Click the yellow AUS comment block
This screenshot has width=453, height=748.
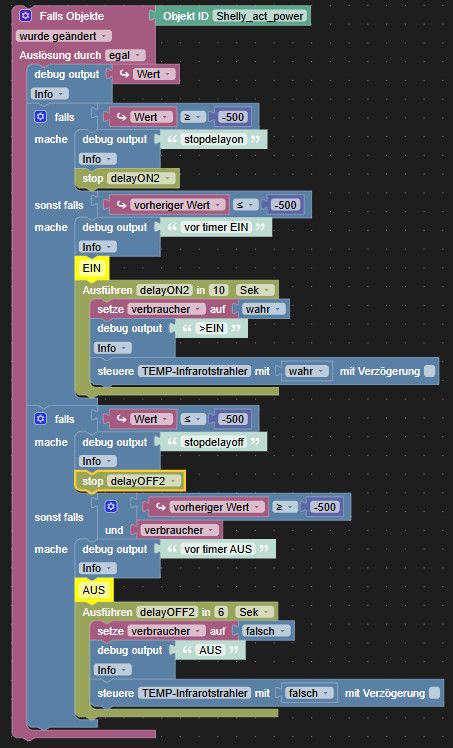coord(94,590)
